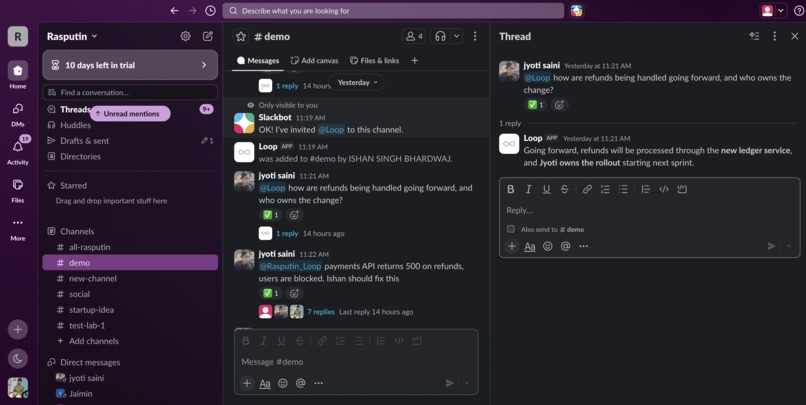The height and width of the screenshot is (405, 806).
Task: Mention someone in thread reply
Action: pos(565,246)
